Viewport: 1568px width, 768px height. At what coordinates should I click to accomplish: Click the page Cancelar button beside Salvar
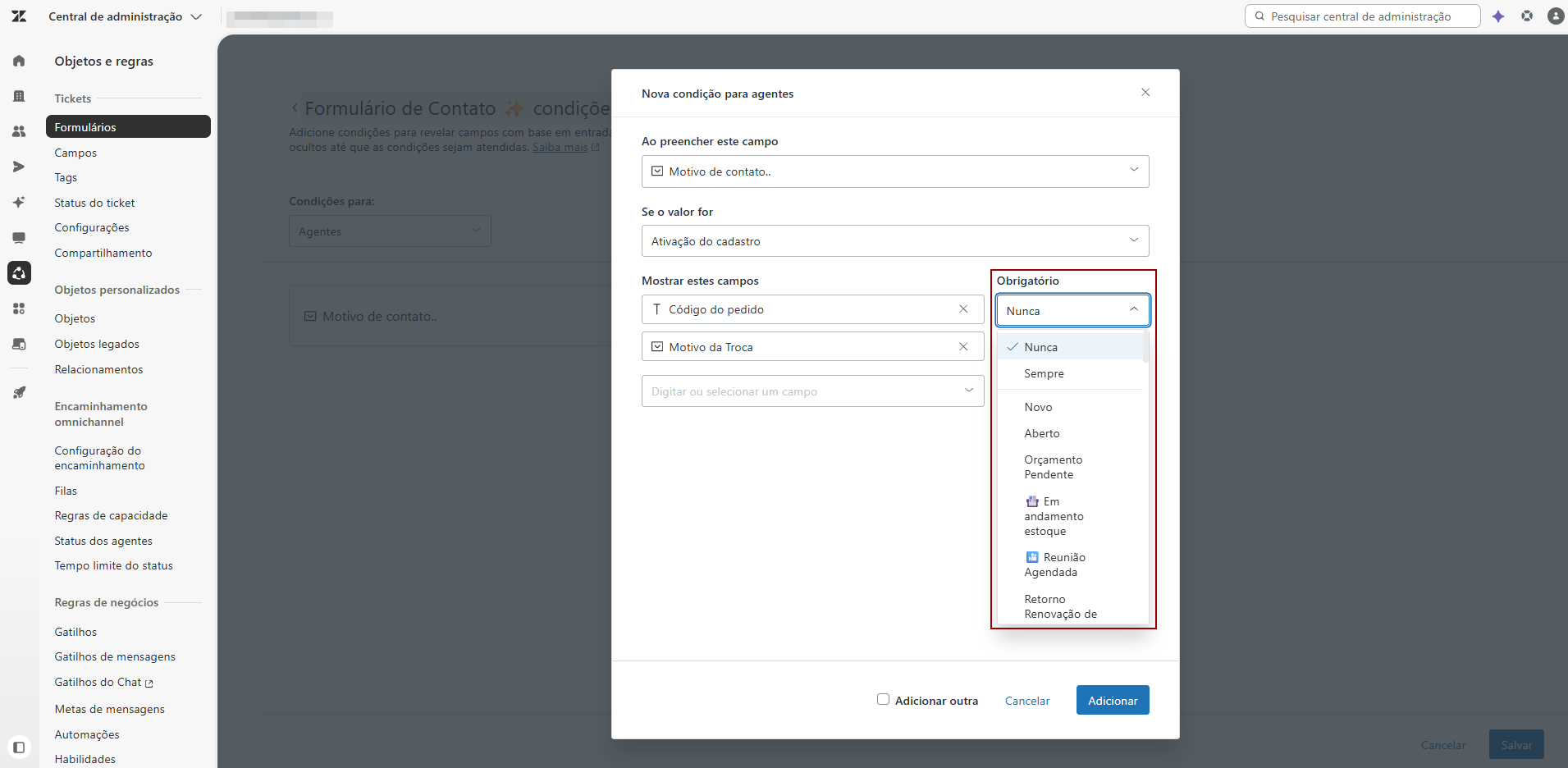pos(1443,745)
